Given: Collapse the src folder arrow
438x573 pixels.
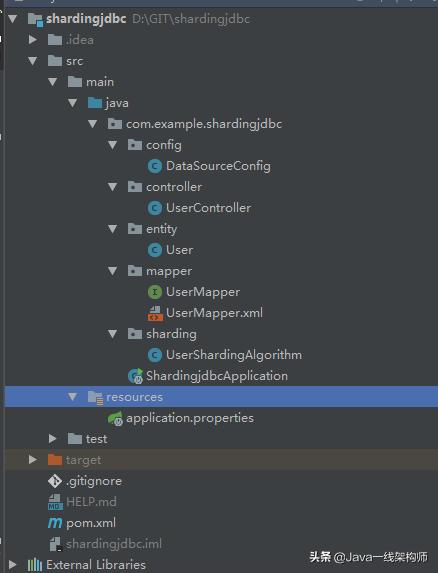Looking at the screenshot, I should (x=33, y=61).
